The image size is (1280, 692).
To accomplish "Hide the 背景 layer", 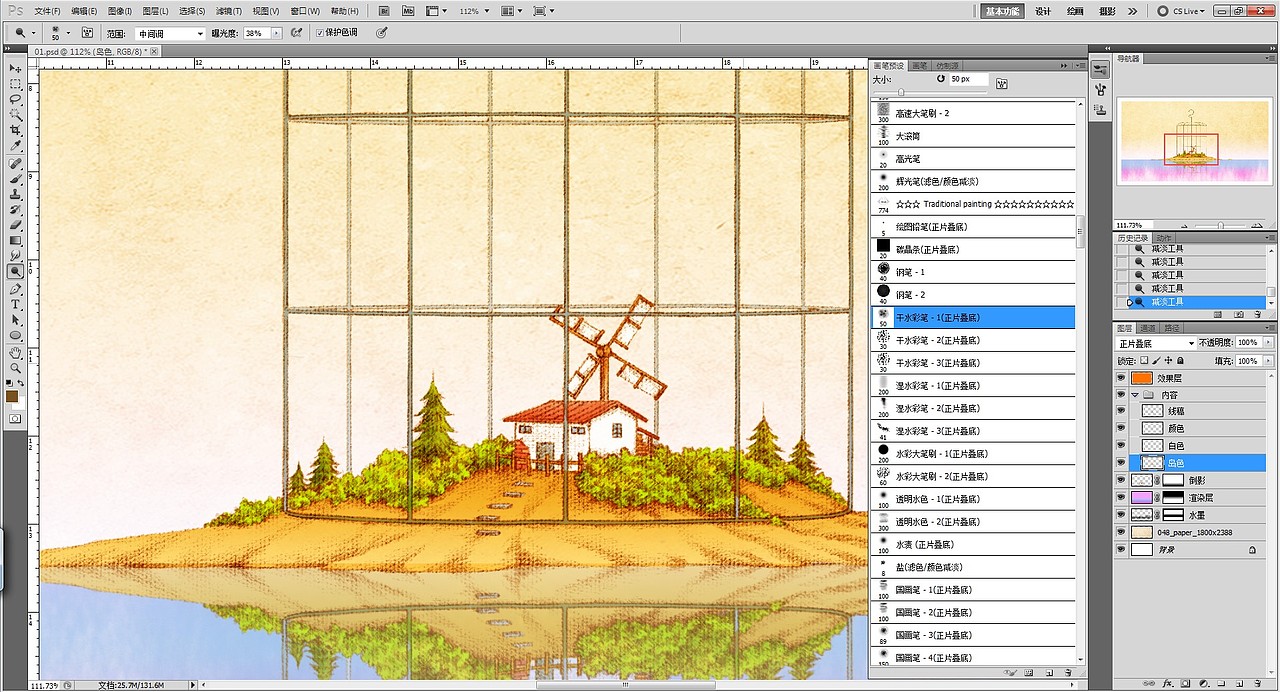I will pyautogui.click(x=1121, y=549).
